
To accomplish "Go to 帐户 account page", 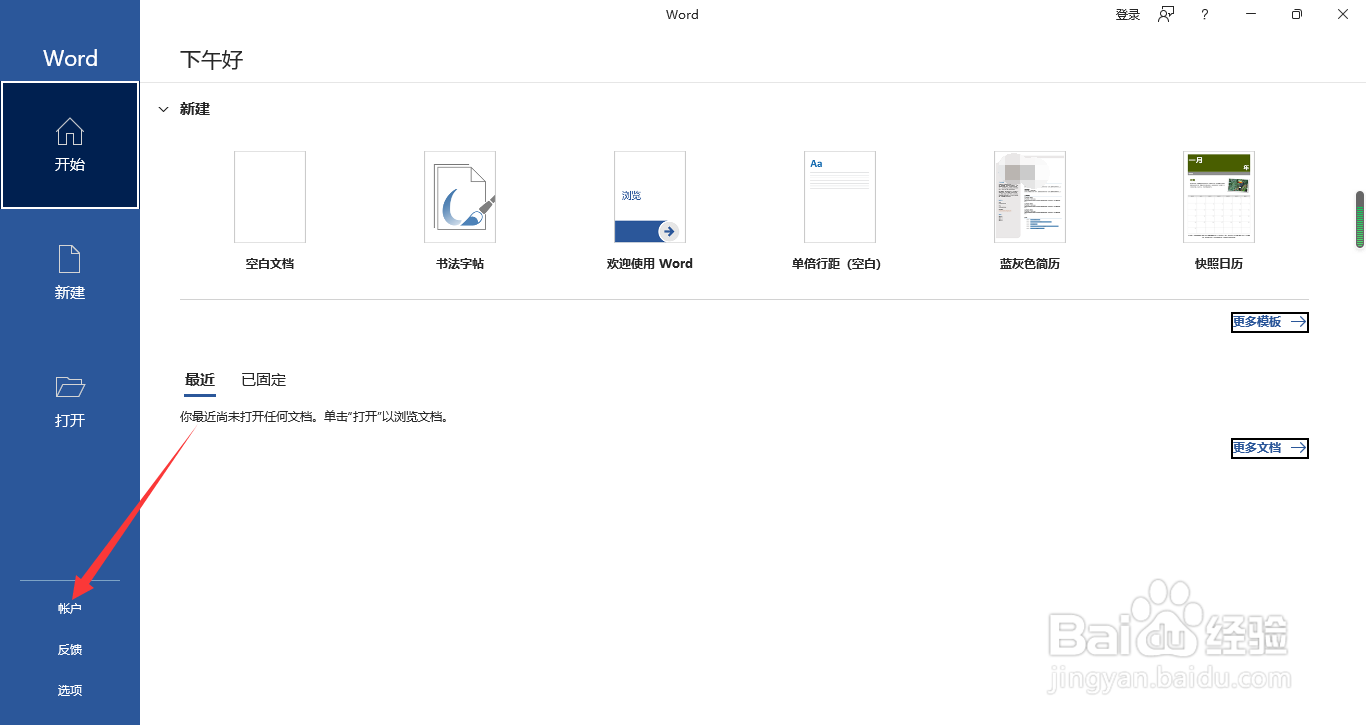I will 70,608.
